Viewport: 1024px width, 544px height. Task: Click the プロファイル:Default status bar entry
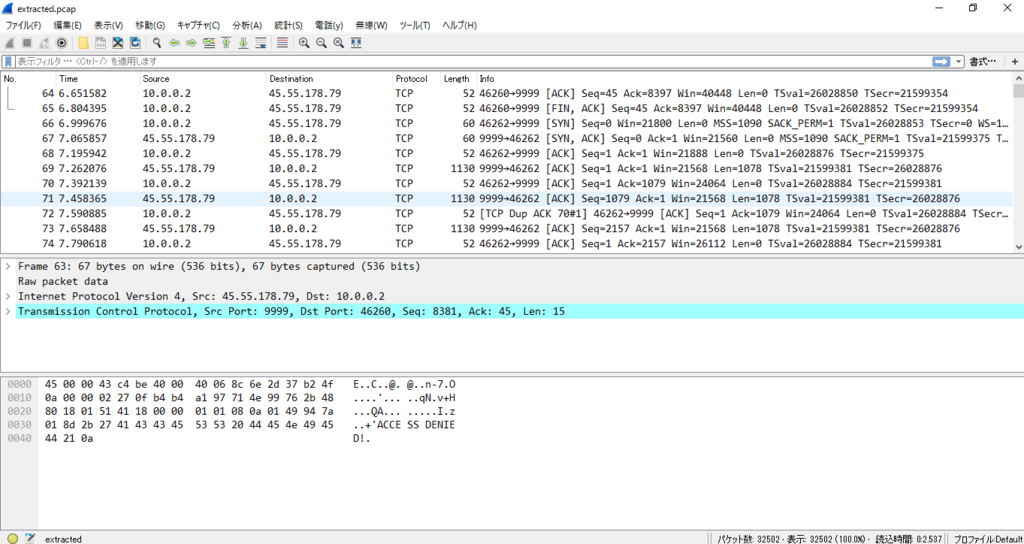tap(987, 539)
